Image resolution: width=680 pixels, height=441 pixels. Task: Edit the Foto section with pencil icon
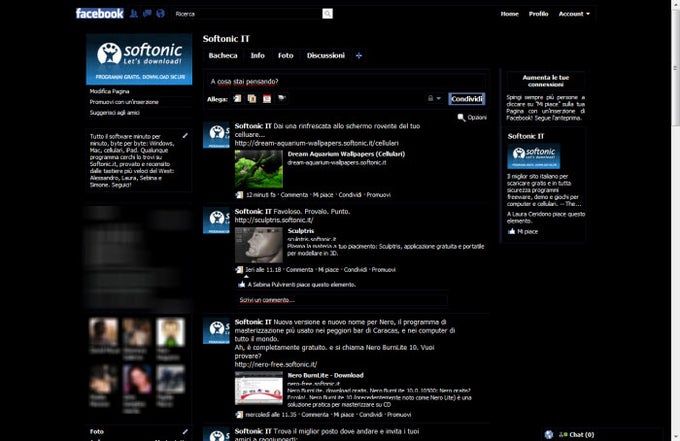tap(185, 431)
